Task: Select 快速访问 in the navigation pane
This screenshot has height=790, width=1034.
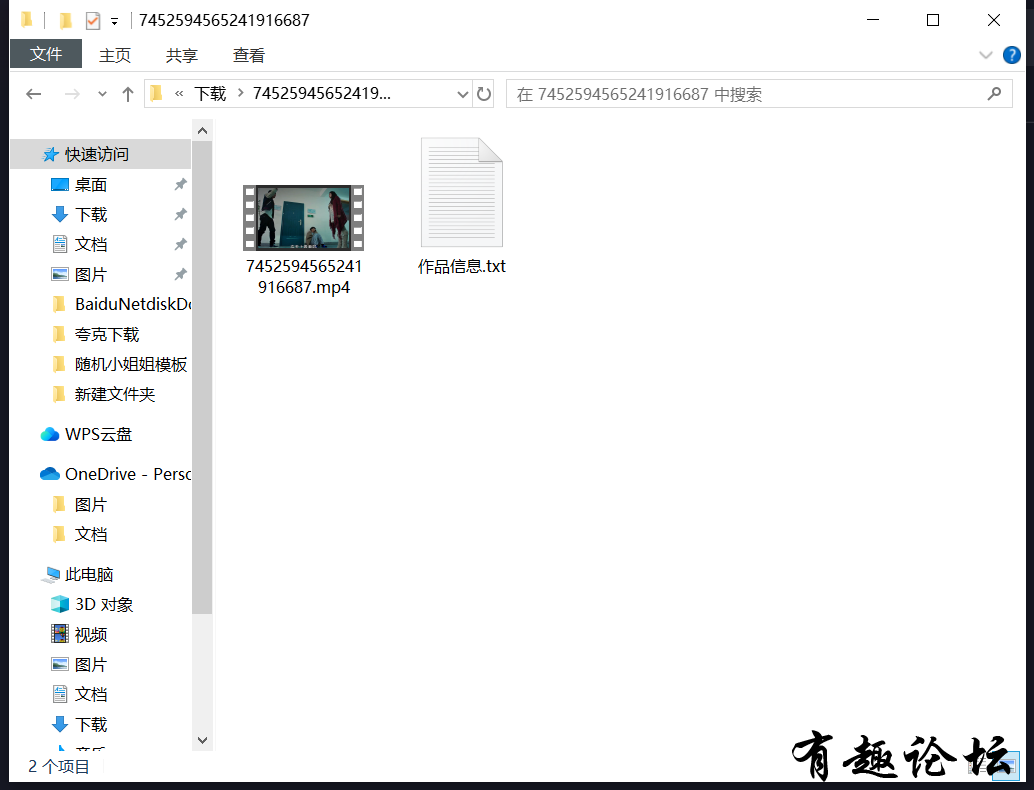Action: (100, 154)
